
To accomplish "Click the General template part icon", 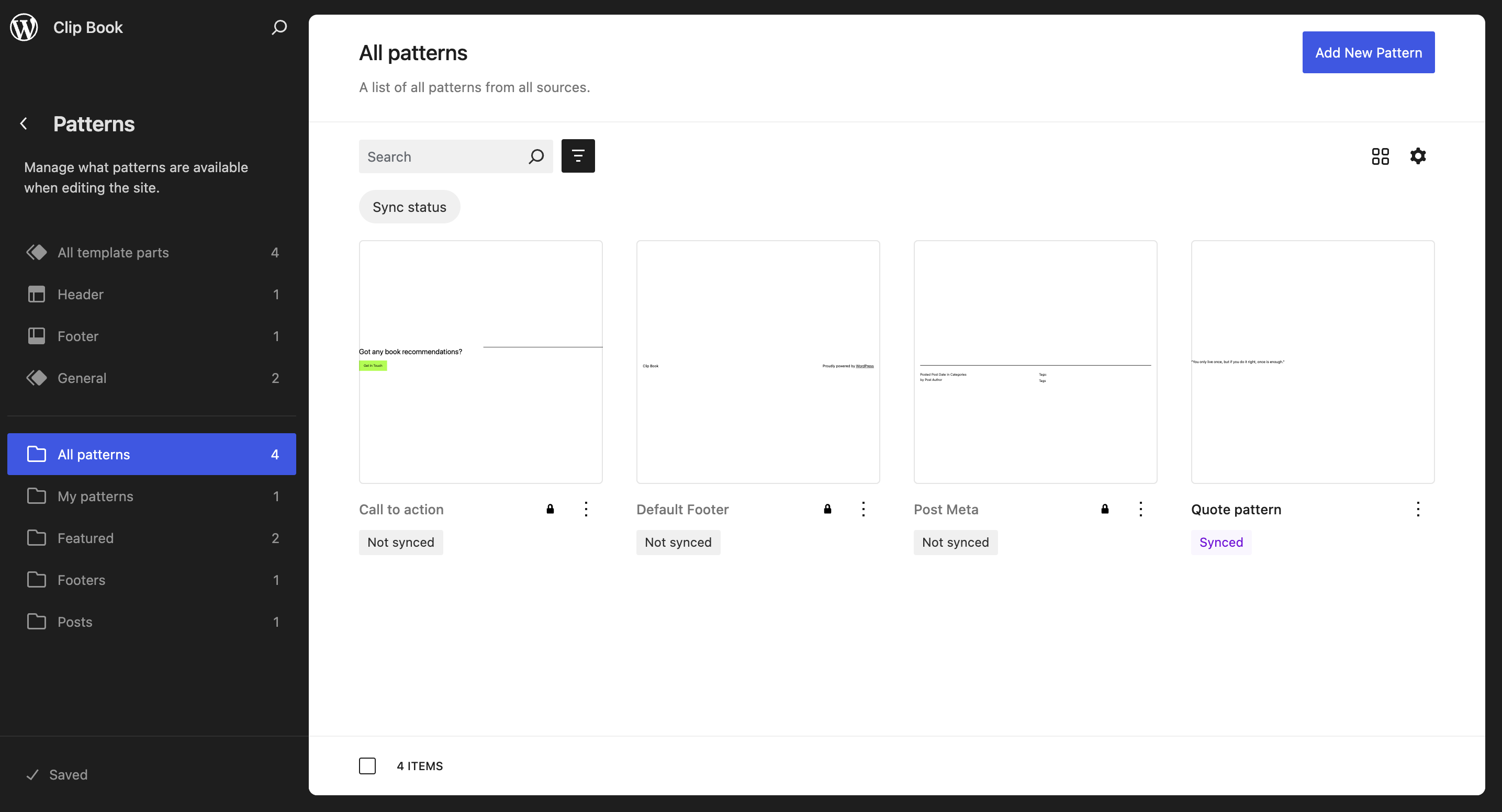I will click(x=37, y=378).
